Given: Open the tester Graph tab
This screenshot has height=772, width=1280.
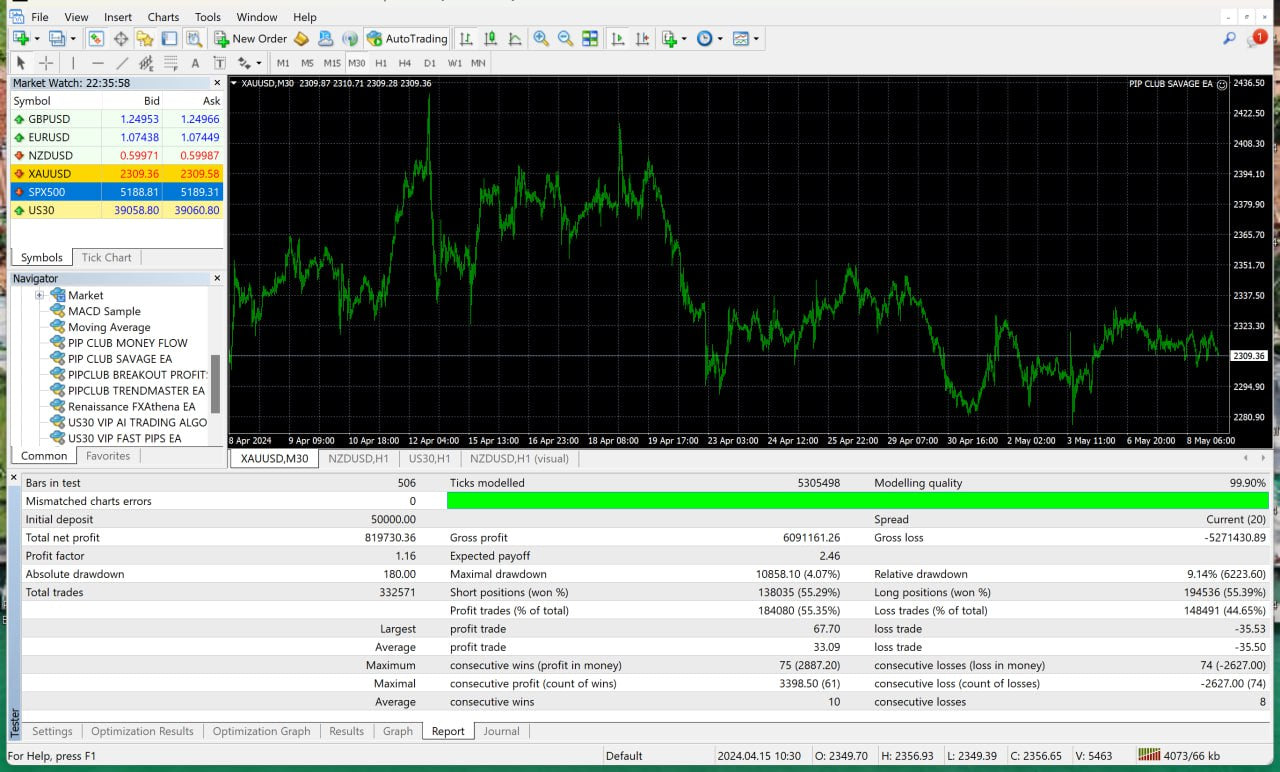Looking at the screenshot, I should click(398, 731).
